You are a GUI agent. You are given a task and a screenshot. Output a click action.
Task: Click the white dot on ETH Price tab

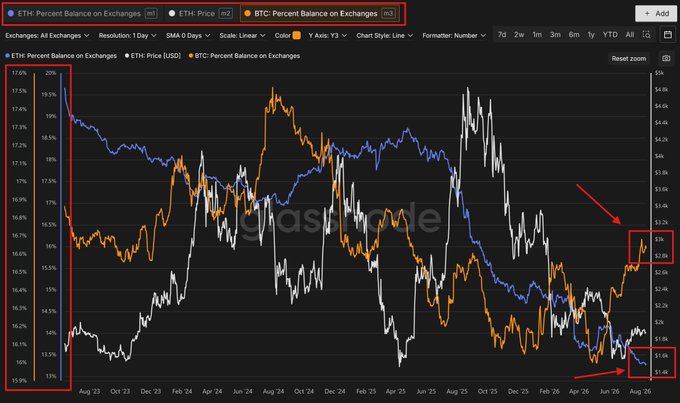tap(172, 13)
